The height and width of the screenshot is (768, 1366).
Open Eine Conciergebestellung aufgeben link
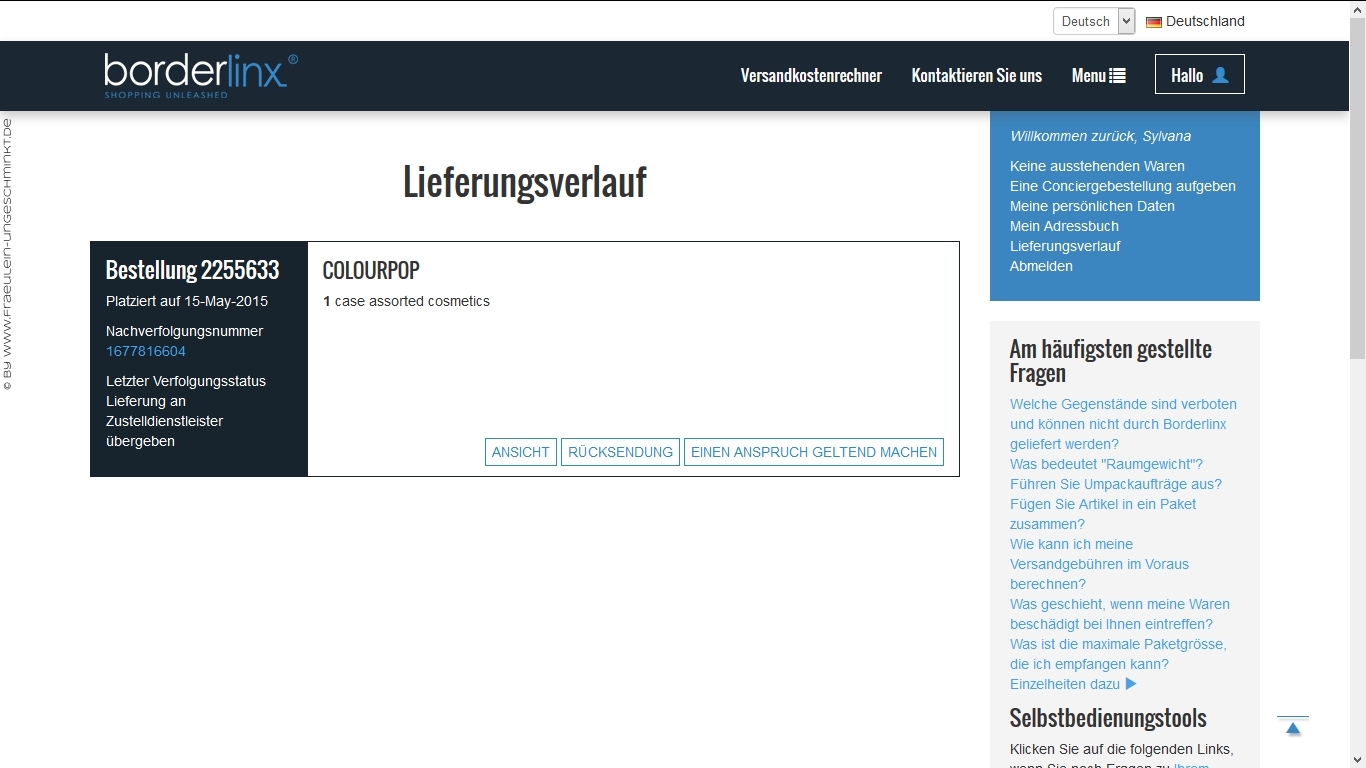1123,186
